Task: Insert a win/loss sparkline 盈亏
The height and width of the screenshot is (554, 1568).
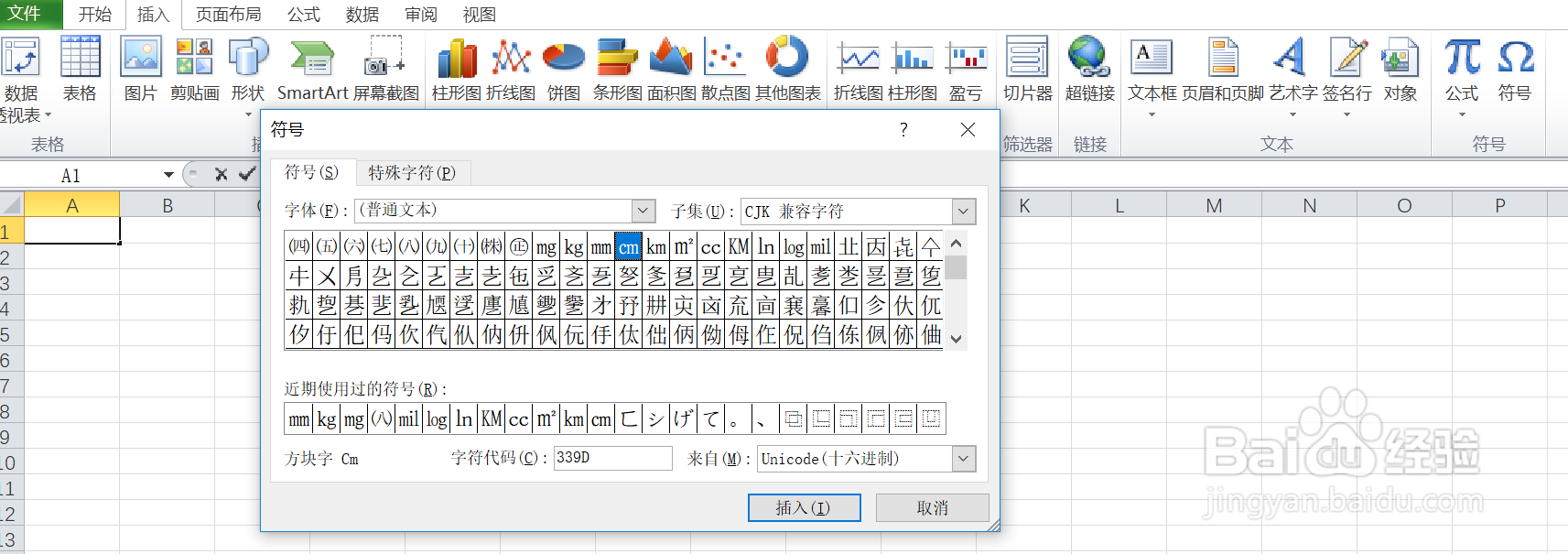Action: (966, 70)
